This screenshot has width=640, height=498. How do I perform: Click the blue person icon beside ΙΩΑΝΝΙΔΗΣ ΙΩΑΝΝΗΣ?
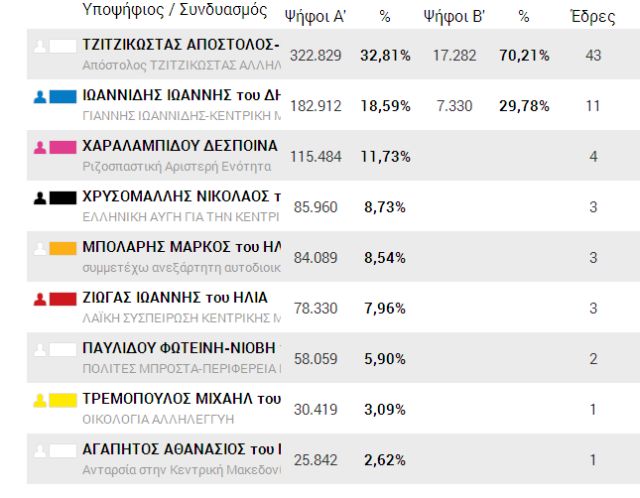pos(41,97)
